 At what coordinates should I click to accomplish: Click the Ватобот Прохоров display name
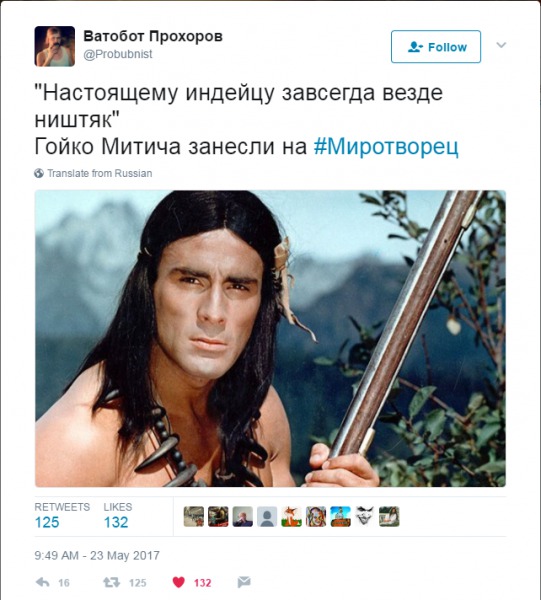153,36
